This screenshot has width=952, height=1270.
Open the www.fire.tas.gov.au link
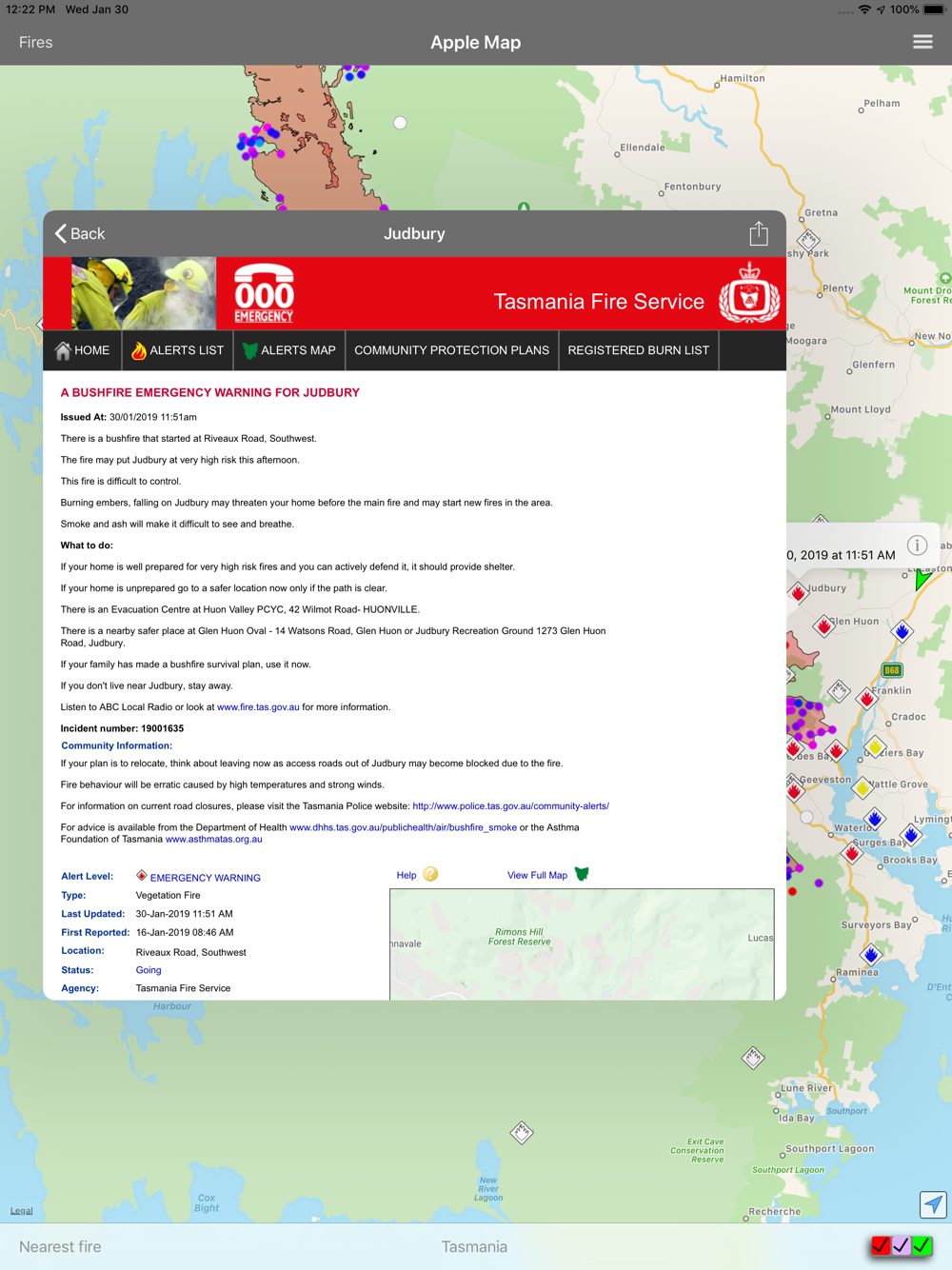258,707
